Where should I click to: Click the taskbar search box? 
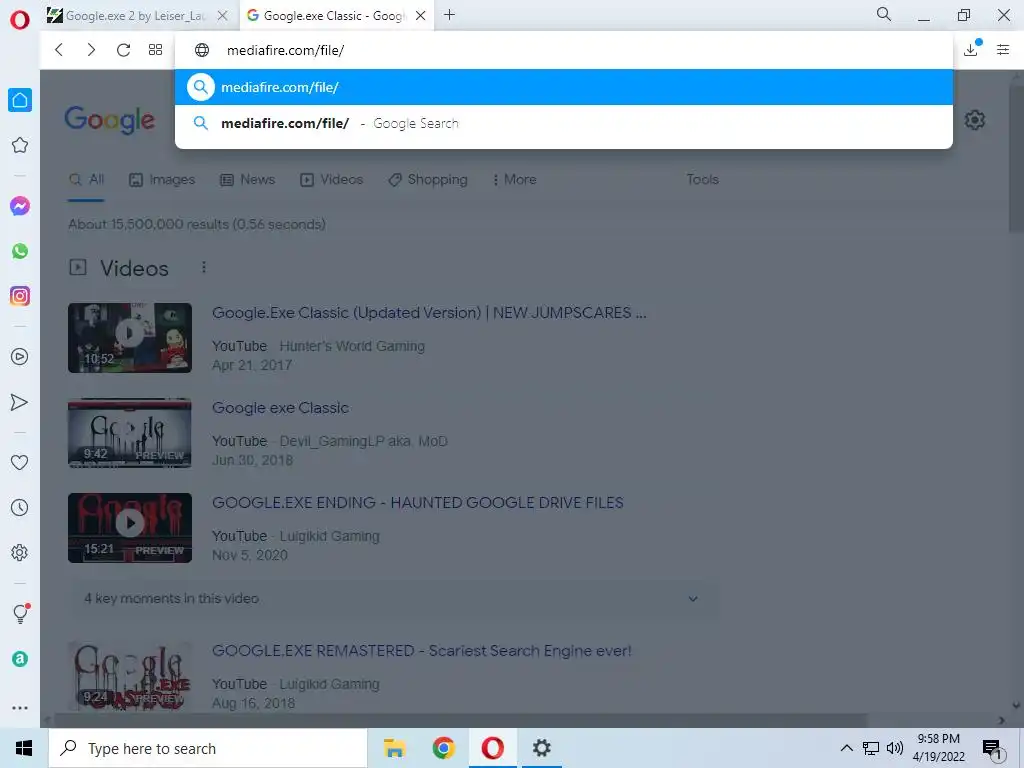[x=208, y=748]
